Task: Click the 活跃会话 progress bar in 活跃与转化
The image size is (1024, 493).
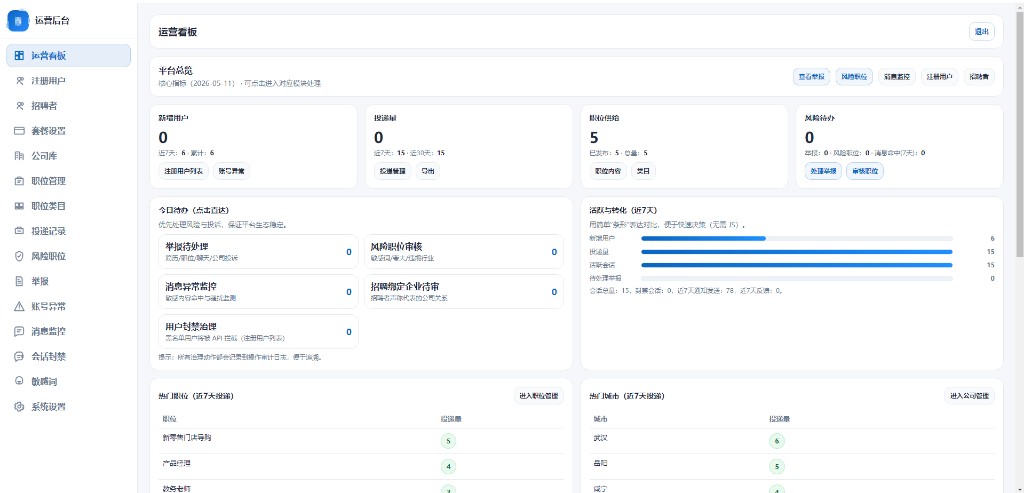Action: pyautogui.click(x=797, y=265)
